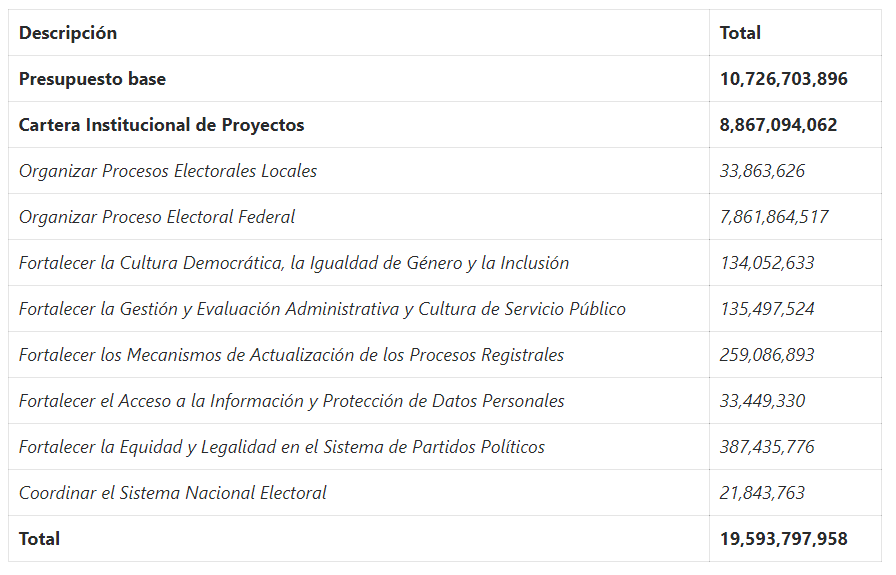Viewport: 896px width, 575px height.
Task: Click the amount 387,435,776
Action: [767, 447]
